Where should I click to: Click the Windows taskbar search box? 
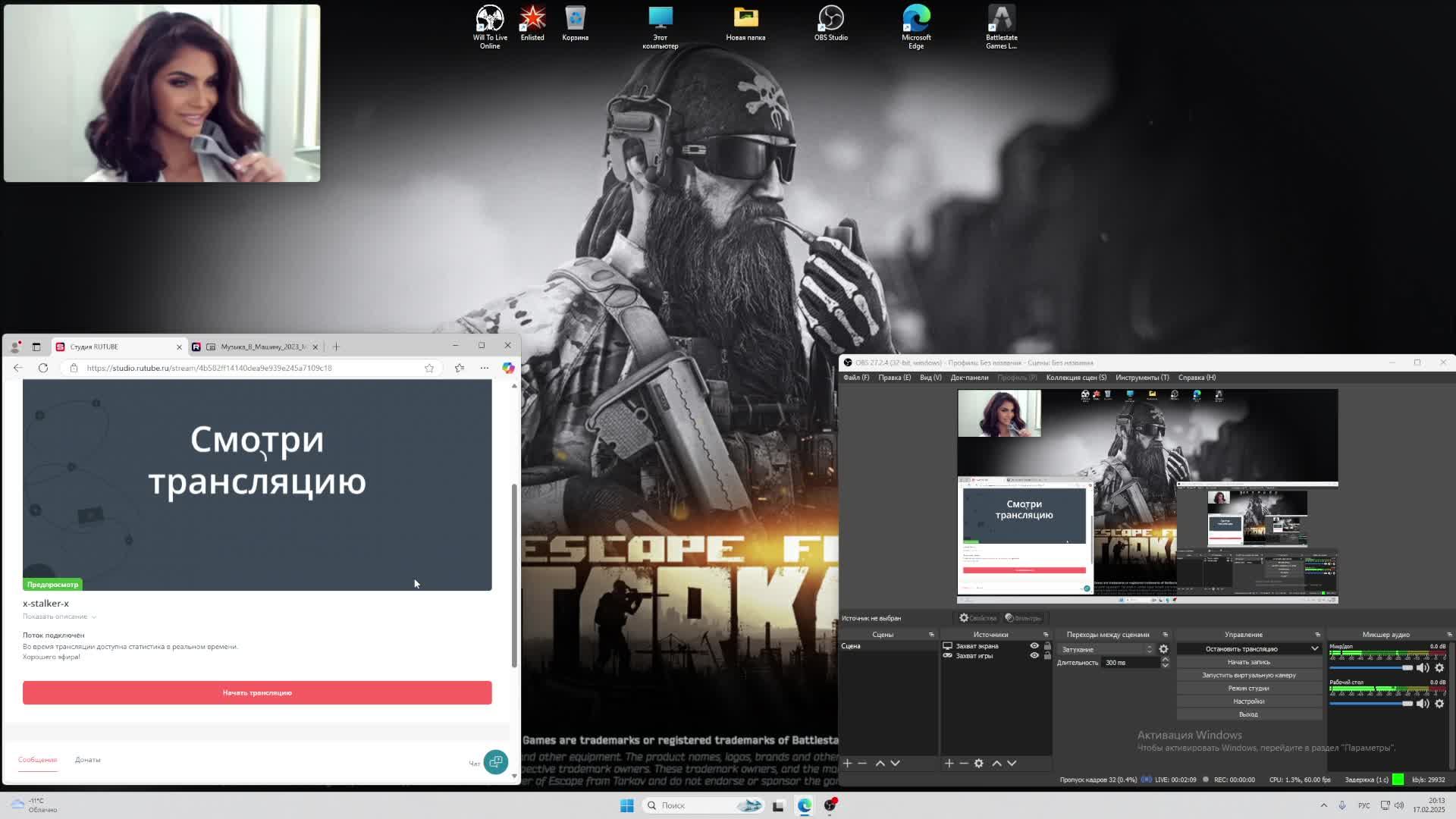coord(703,805)
